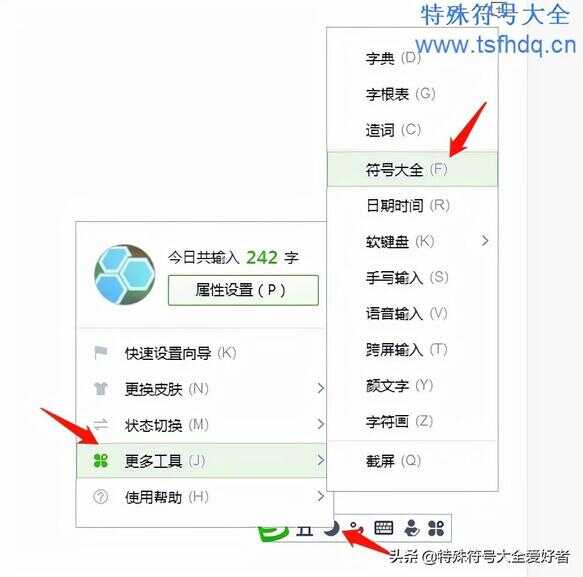Click the green clover icon beside 更多工具
The height and width of the screenshot is (577, 583).
pos(101,461)
